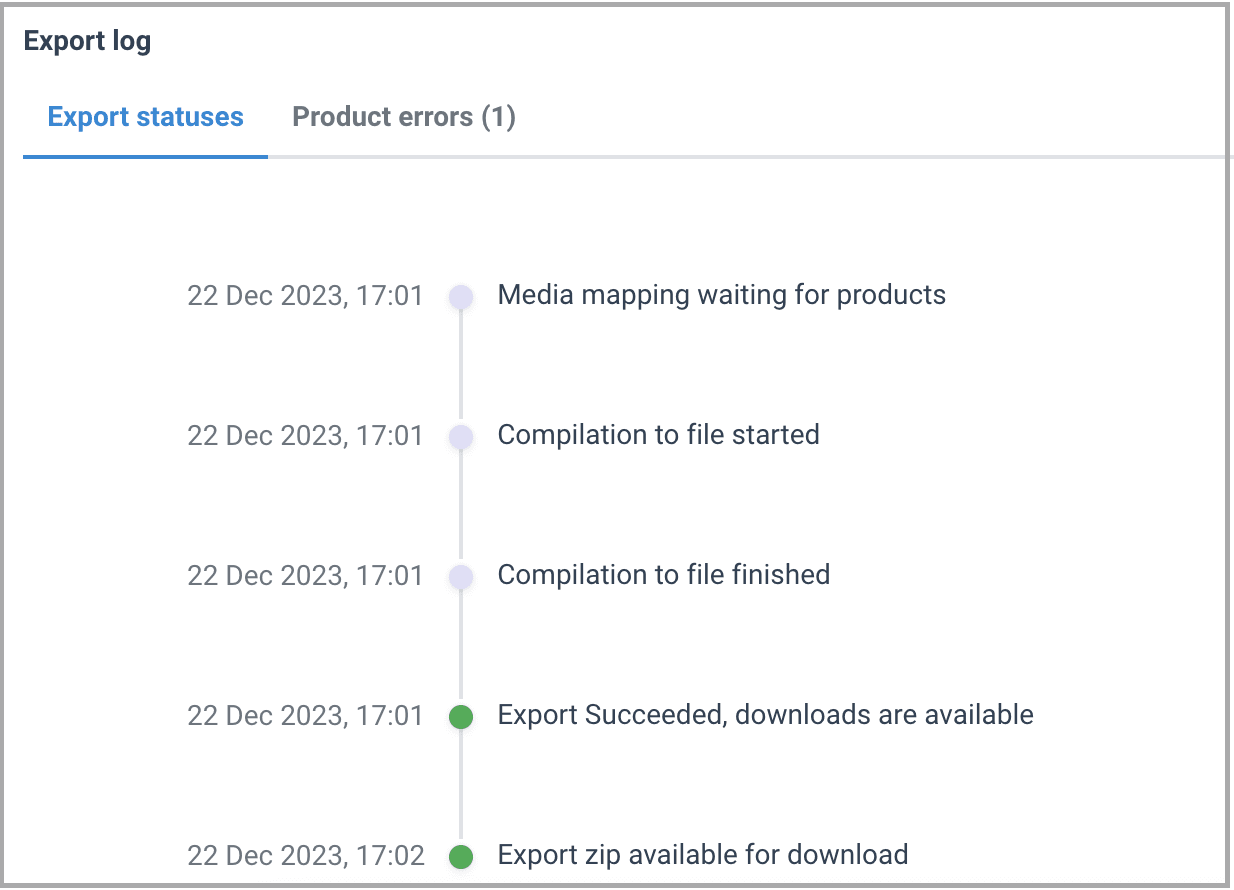Click the green dot for Export Succeeded

461,716
